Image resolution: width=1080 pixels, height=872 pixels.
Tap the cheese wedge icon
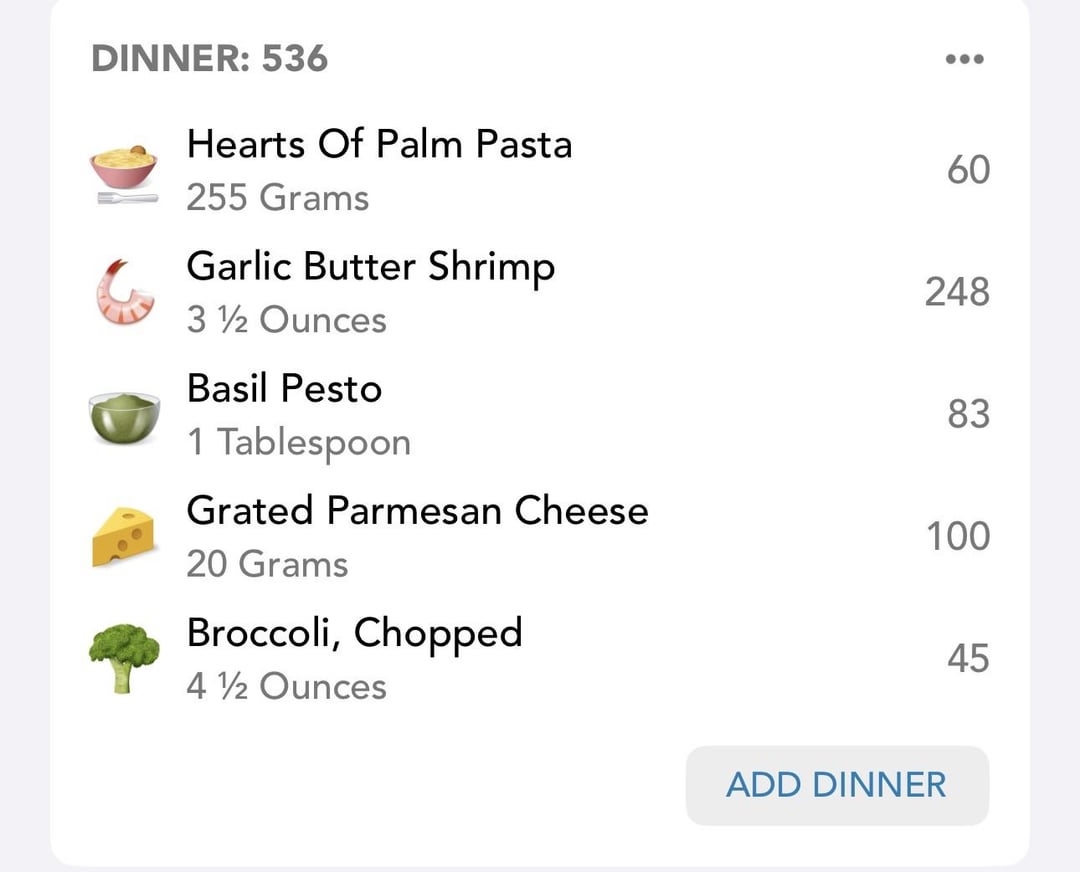pos(123,537)
